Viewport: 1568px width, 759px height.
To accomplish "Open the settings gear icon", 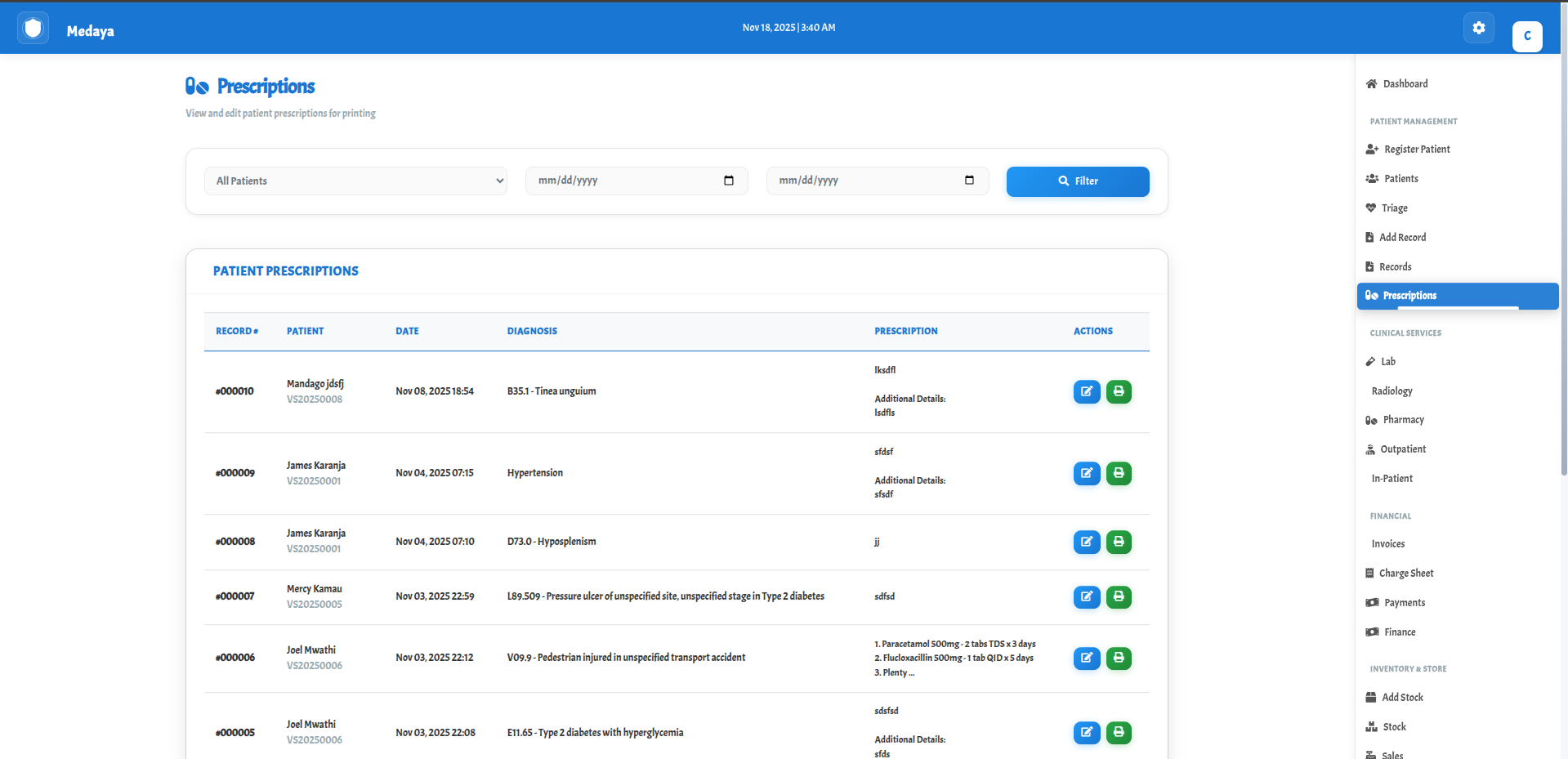I will click(x=1478, y=28).
